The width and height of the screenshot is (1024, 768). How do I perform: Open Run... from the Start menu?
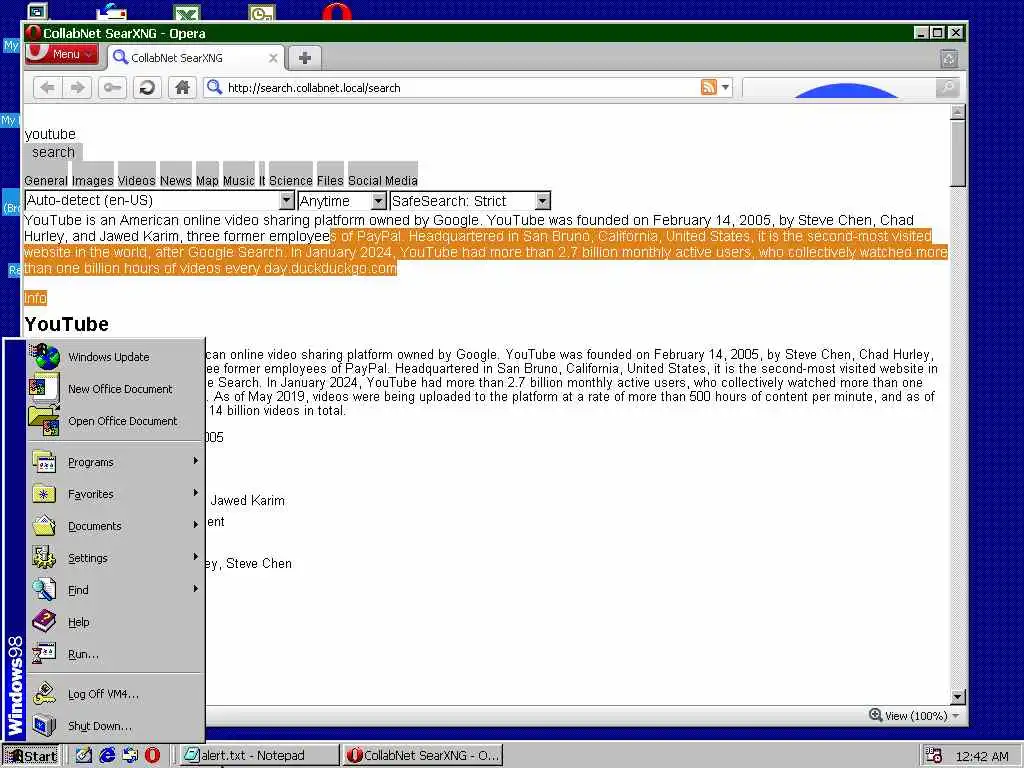tap(116, 654)
